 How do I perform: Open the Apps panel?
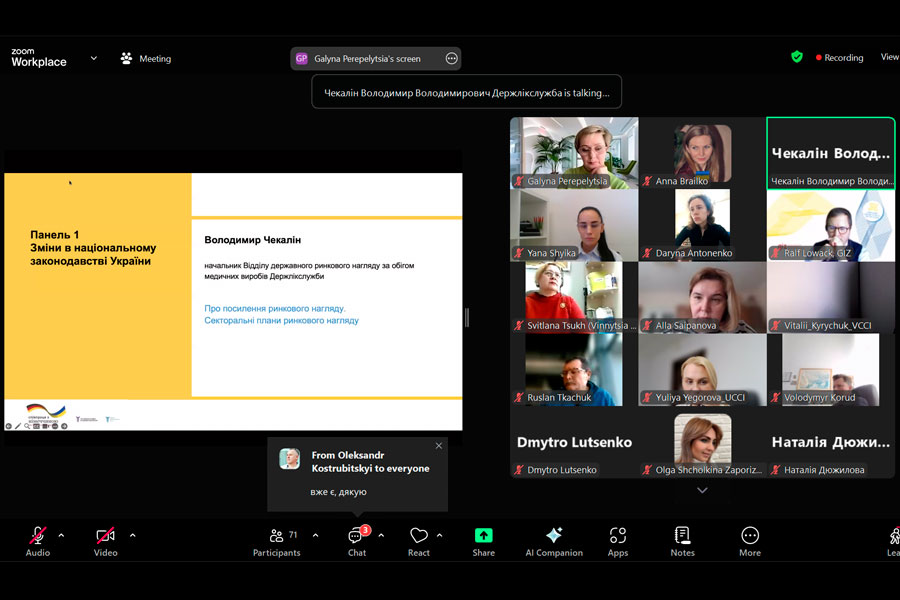click(618, 541)
